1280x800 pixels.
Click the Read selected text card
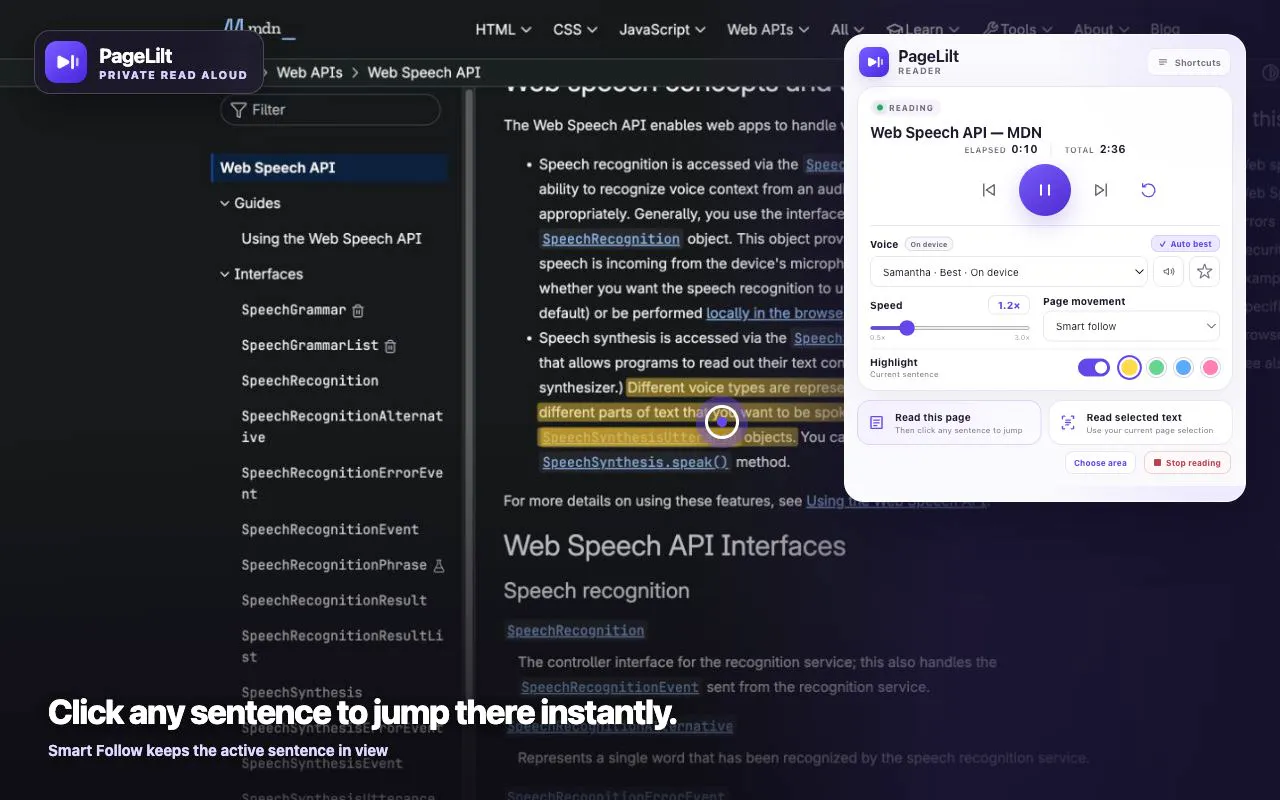pos(1140,423)
